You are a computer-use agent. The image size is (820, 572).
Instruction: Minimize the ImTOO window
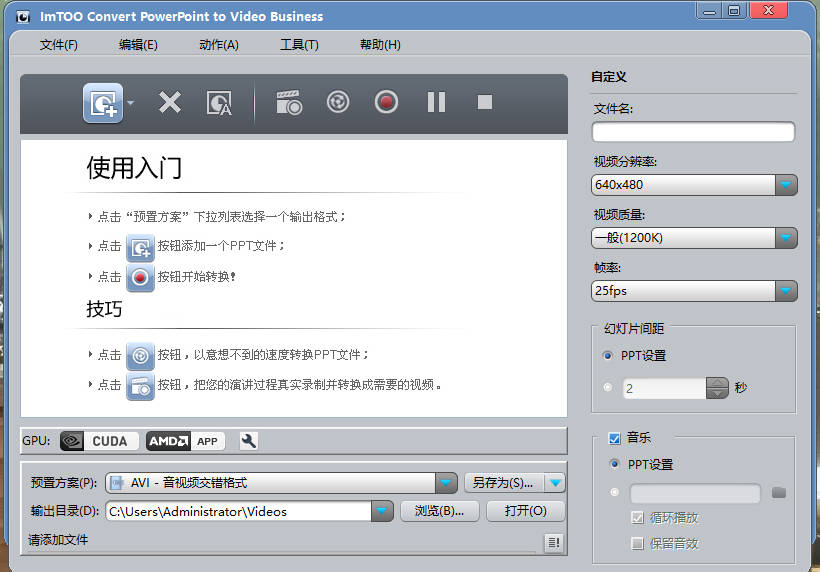pyautogui.click(x=709, y=10)
